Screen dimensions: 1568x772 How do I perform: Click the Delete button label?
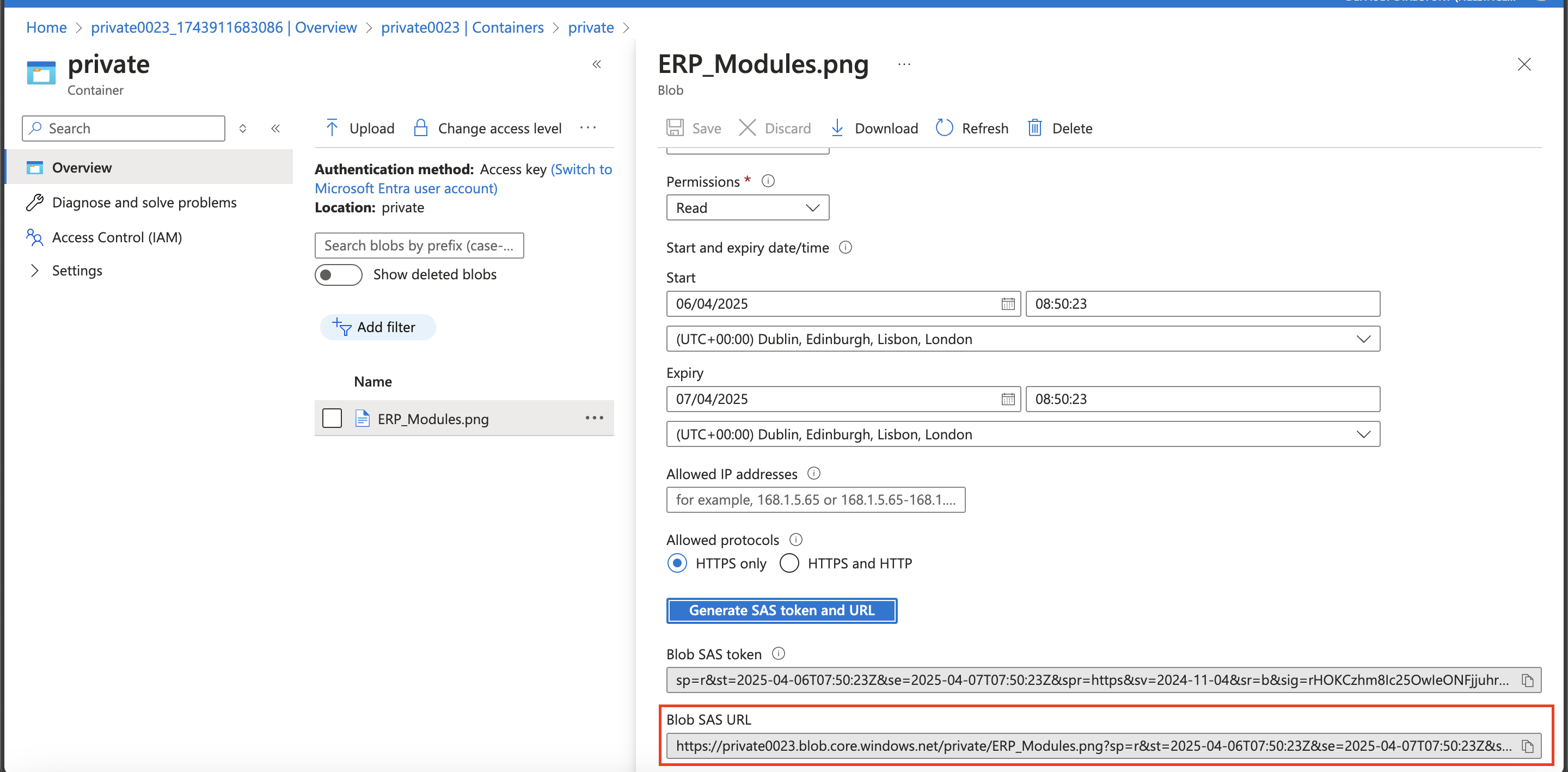[1072, 128]
